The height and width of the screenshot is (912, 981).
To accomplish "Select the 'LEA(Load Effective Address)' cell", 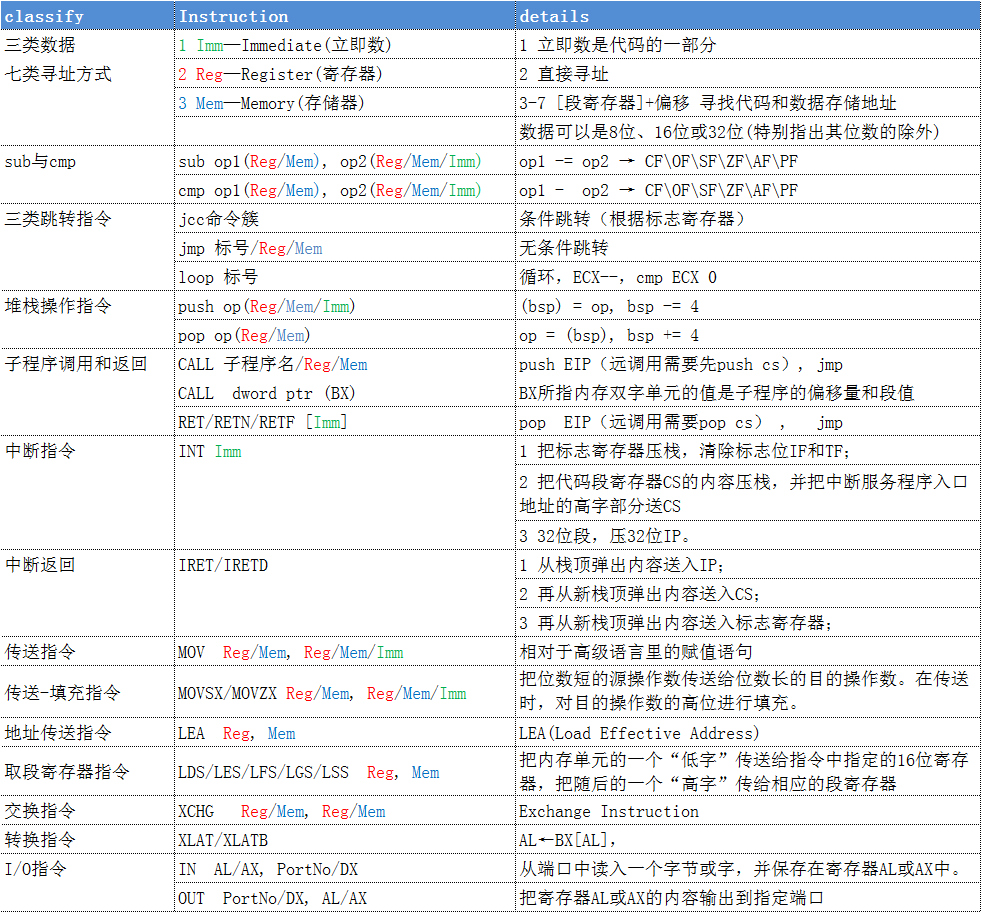I will coord(748,732).
